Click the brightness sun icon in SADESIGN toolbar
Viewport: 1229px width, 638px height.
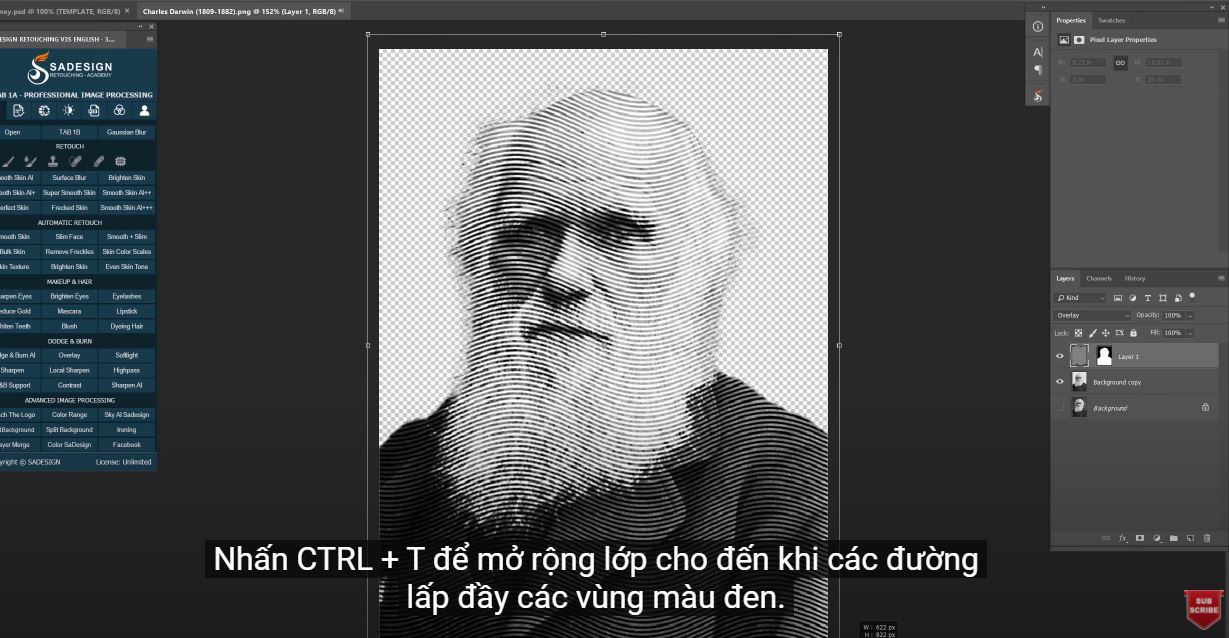(69, 111)
